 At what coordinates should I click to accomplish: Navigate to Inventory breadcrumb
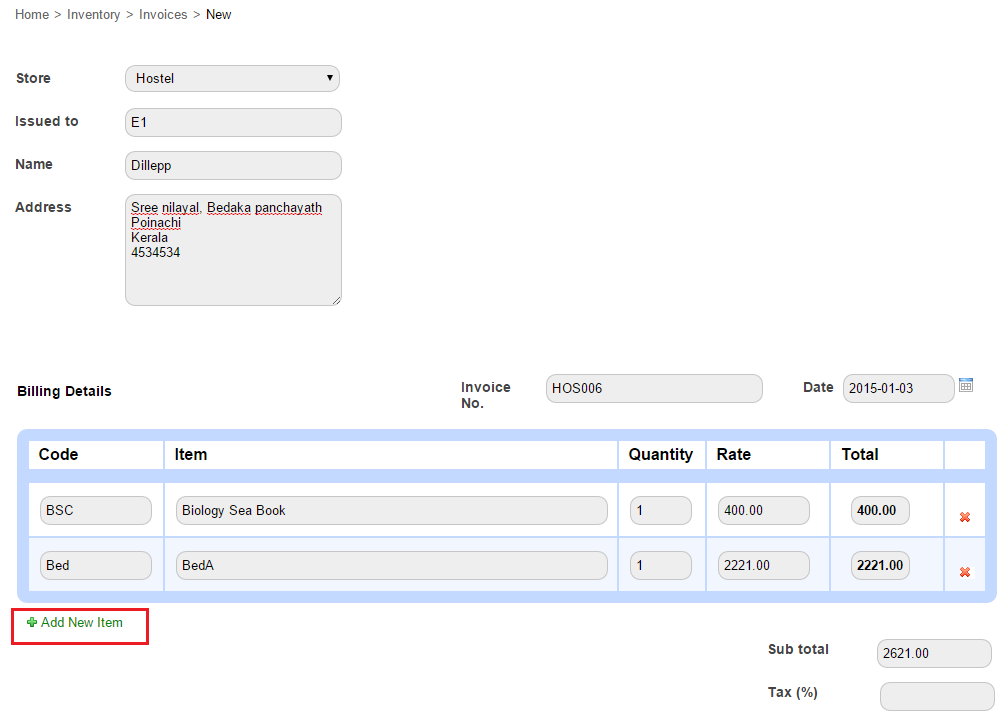coord(94,14)
